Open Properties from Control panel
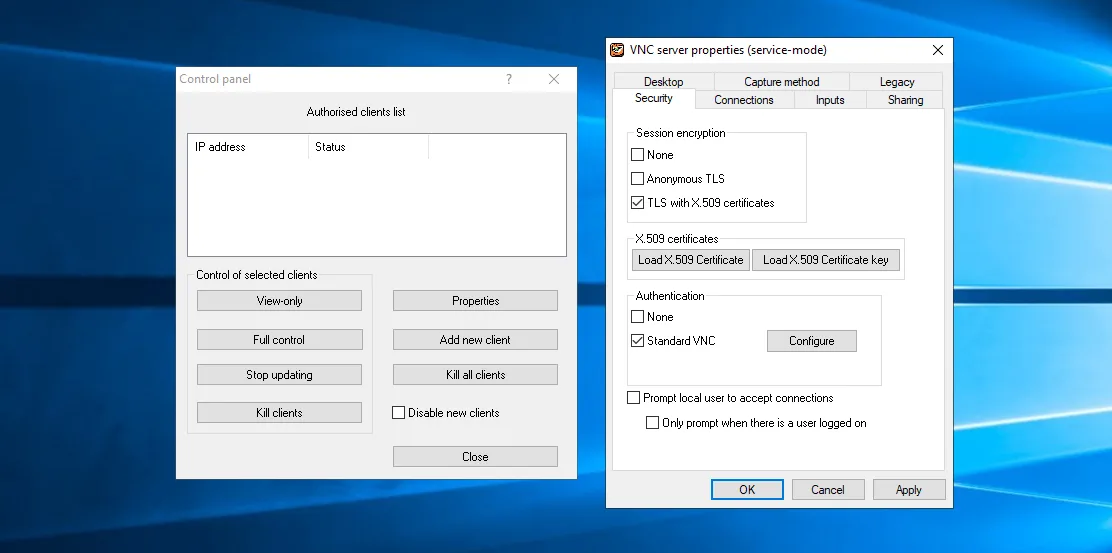Image resolution: width=1112 pixels, height=553 pixels. point(475,301)
